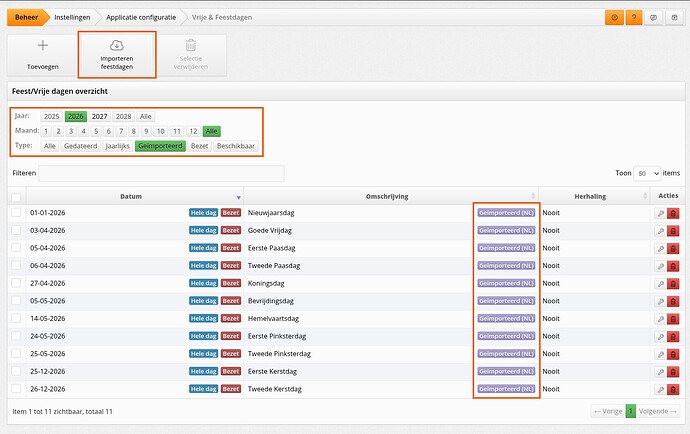The width and height of the screenshot is (690, 434).
Task: Click the orange clock icon in top bar
Action: click(x=613, y=17)
